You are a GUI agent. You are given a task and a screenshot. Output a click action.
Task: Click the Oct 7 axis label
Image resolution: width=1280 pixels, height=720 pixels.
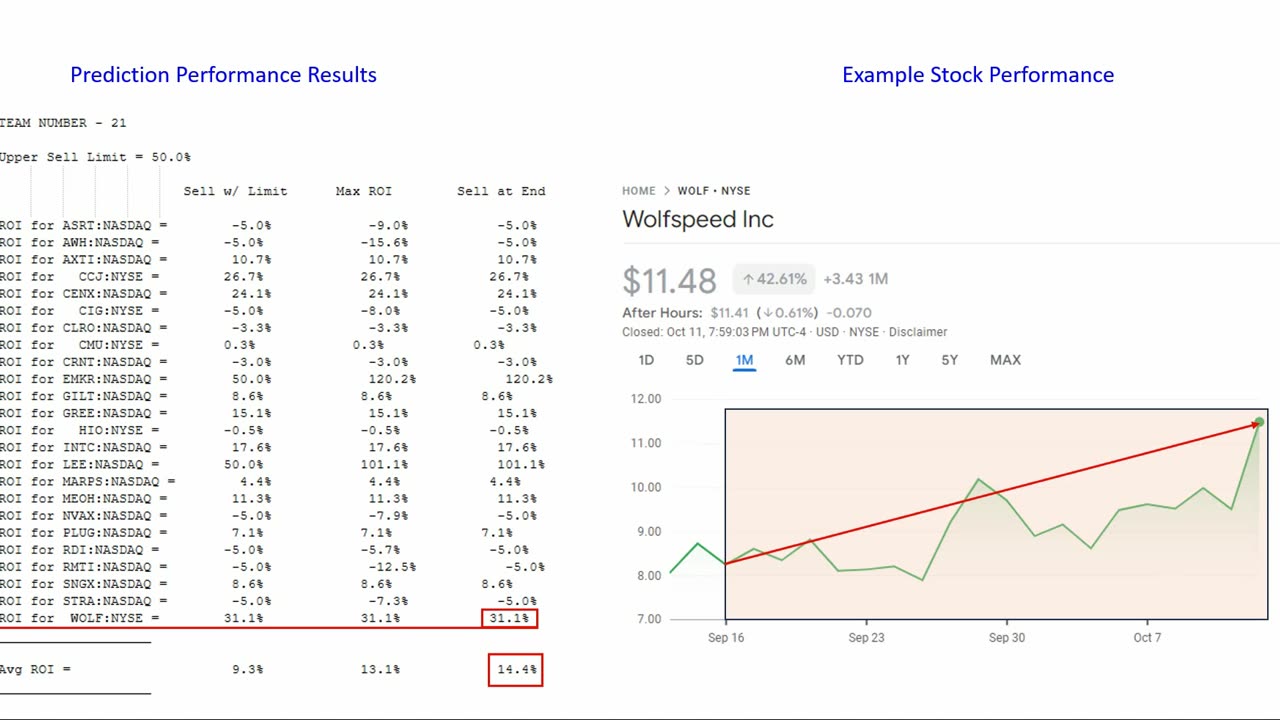point(1147,638)
